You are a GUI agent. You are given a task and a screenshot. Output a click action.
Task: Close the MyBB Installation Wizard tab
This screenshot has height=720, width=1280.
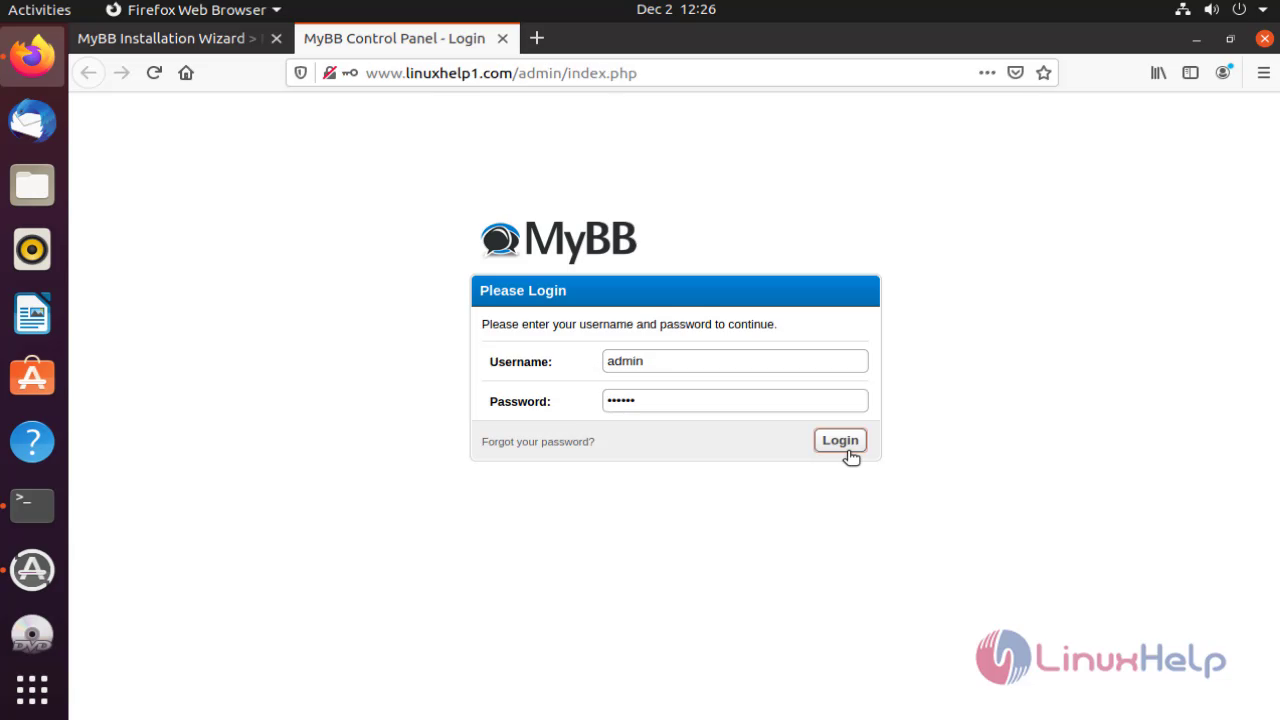277,39
